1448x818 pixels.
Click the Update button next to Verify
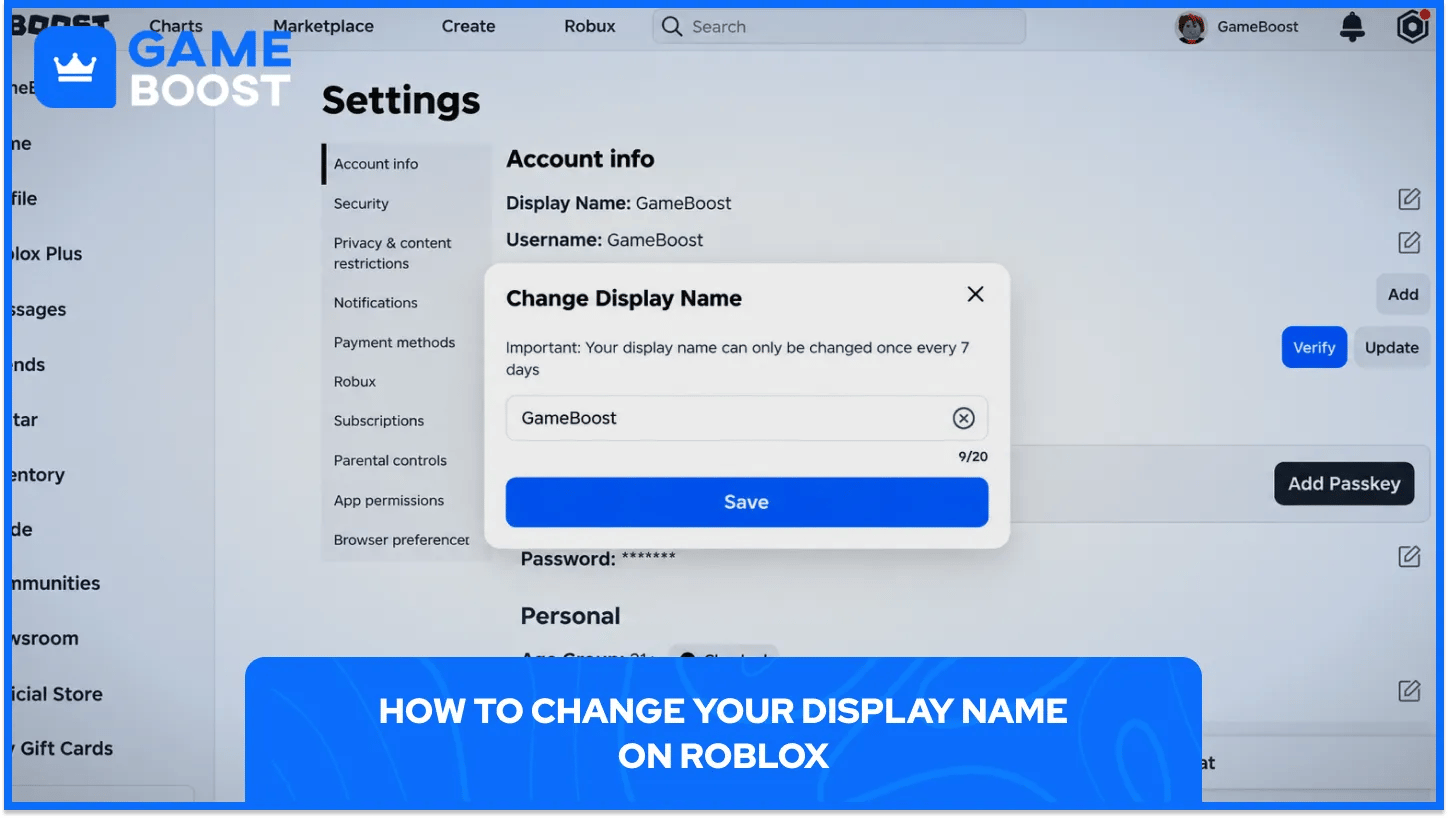click(1391, 347)
